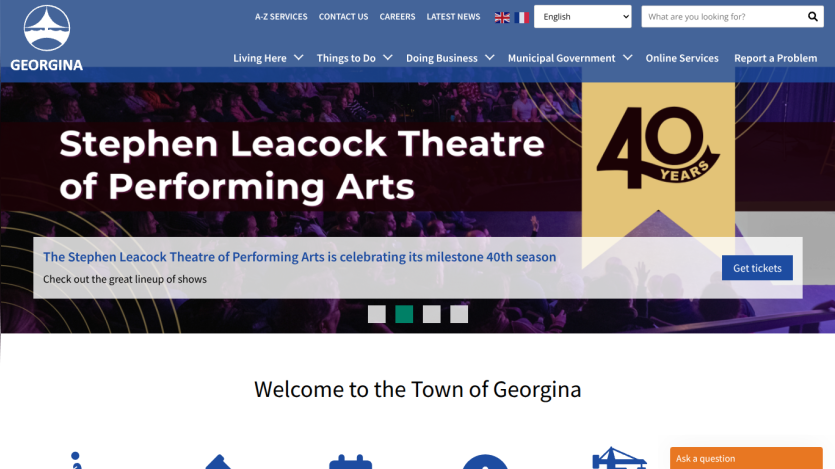Select the active green slide indicator
Viewport: 835px width, 469px height.
404,314
